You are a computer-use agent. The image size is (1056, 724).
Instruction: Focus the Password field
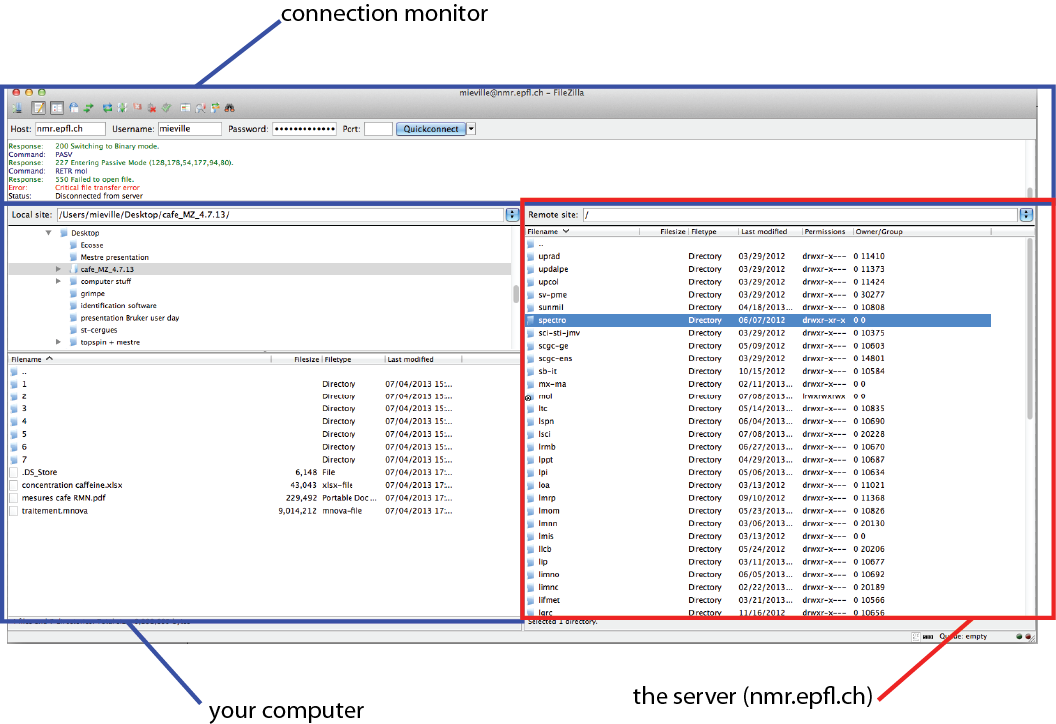pyautogui.click(x=304, y=129)
